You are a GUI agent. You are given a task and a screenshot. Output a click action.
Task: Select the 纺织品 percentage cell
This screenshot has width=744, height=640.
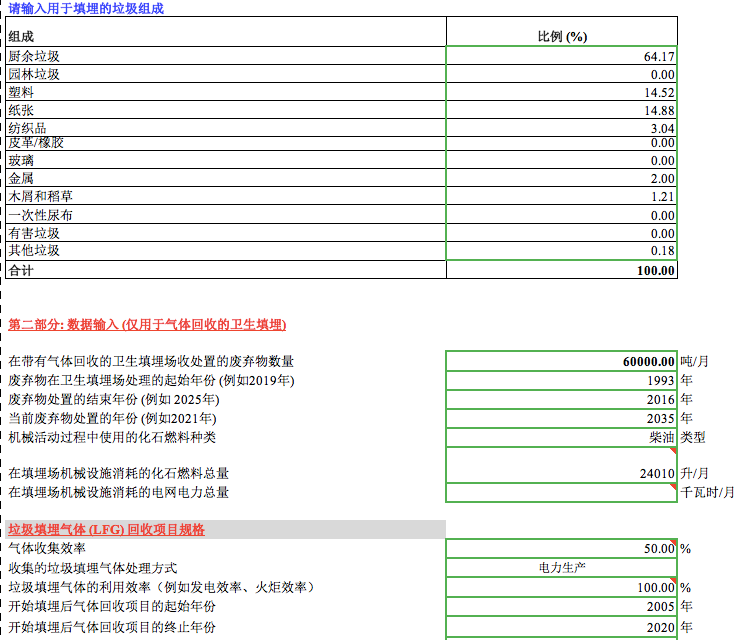tap(561, 128)
